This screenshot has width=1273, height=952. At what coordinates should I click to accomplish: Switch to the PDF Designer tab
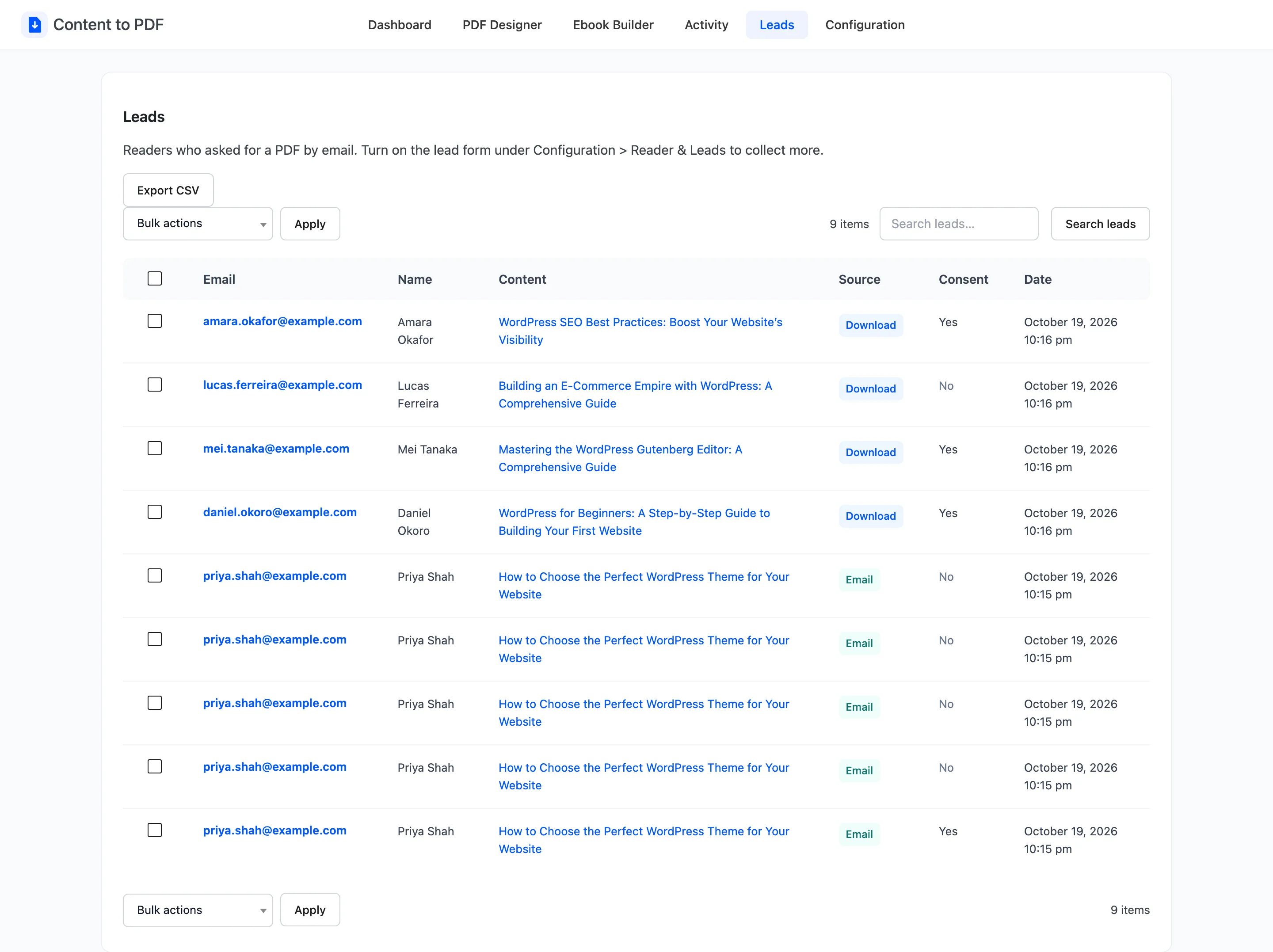click(x=502, y=25)
